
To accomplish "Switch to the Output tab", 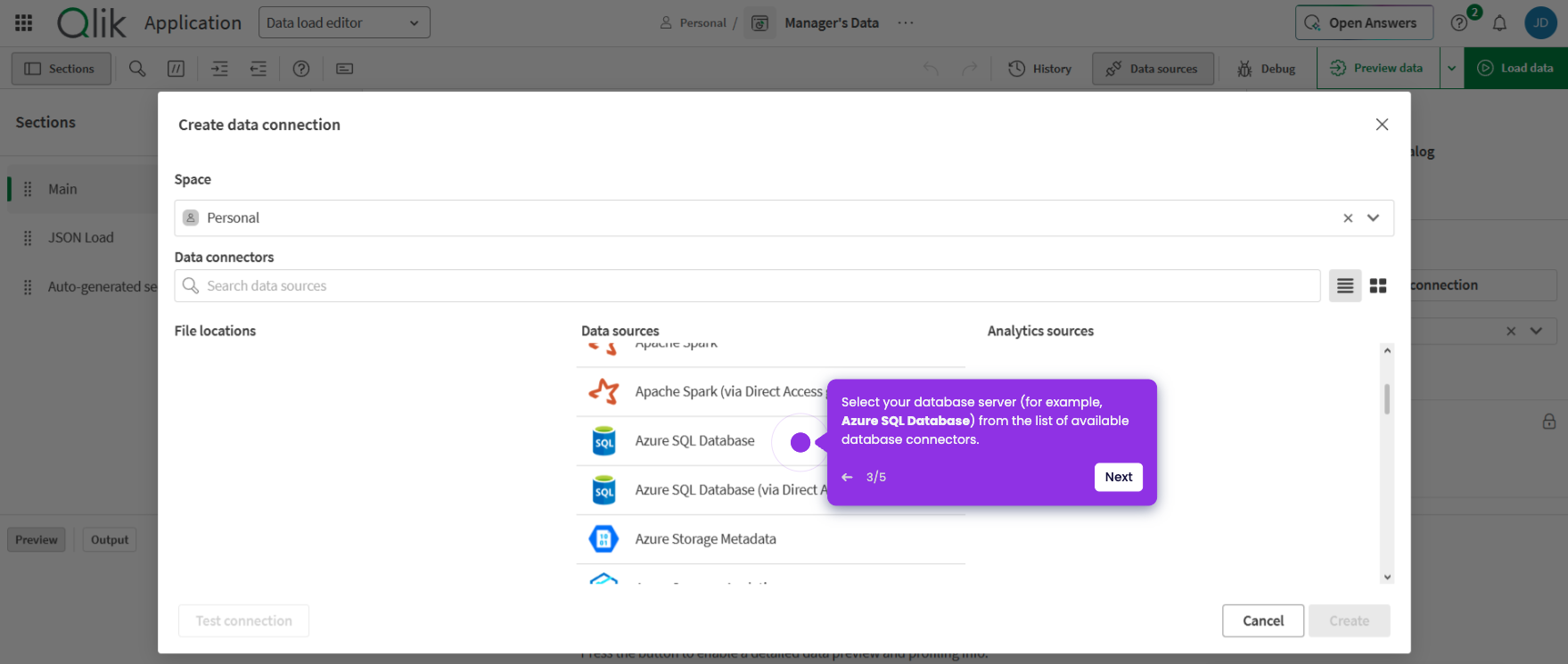I will [110, 539].
